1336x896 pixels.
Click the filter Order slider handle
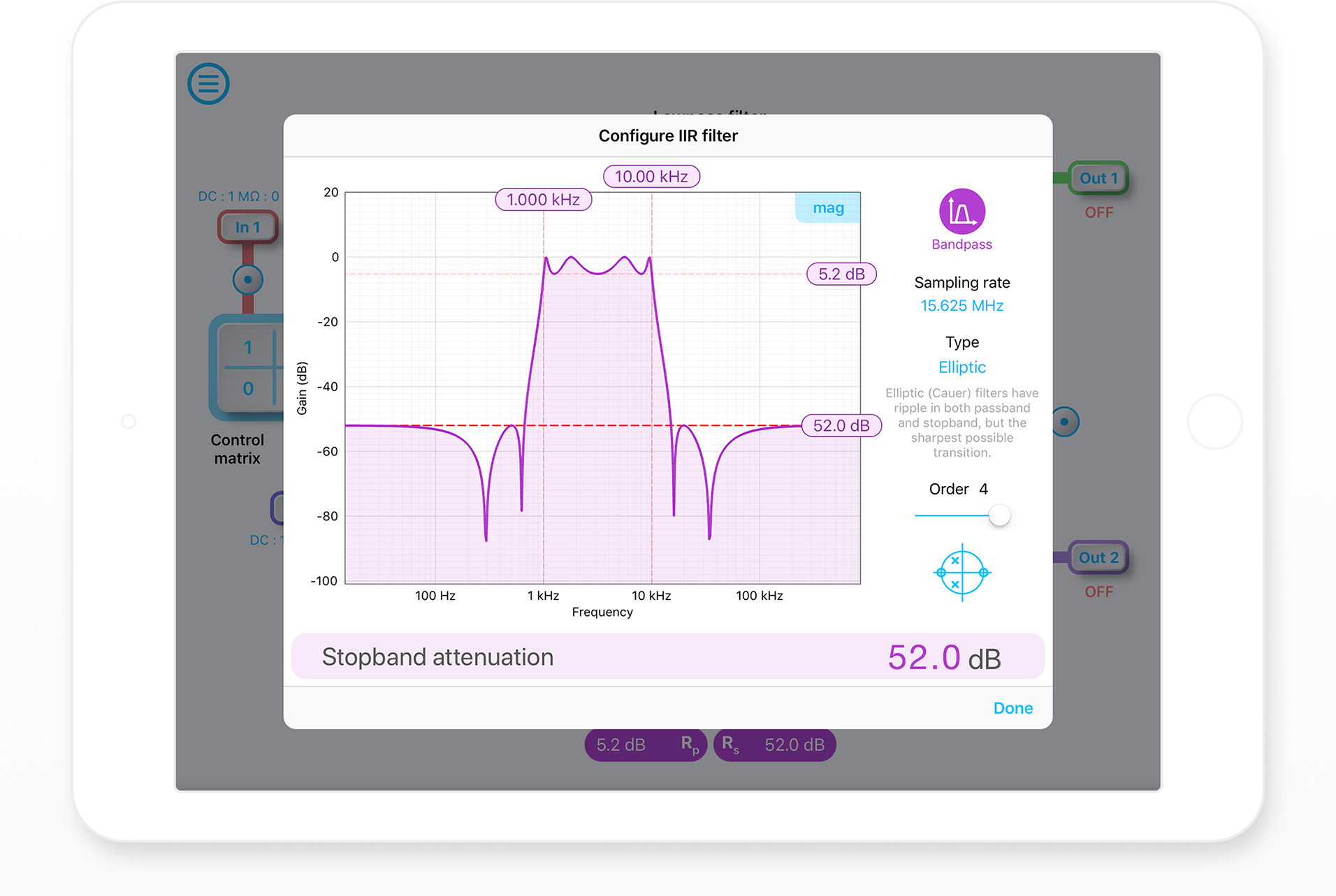[999, 515]
